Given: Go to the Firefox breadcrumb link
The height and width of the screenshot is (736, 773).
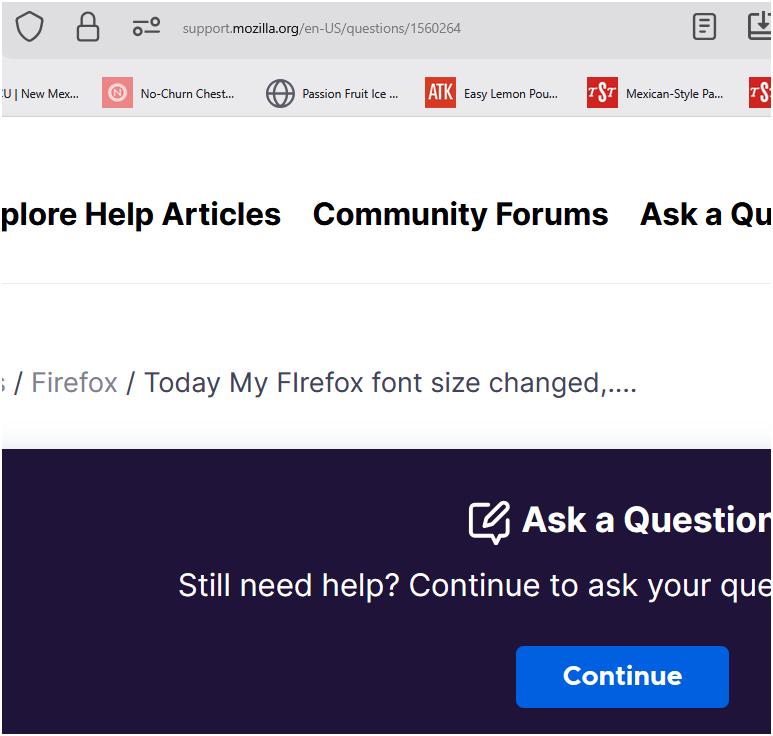Looking at the screenshot, I should [75, 383].
